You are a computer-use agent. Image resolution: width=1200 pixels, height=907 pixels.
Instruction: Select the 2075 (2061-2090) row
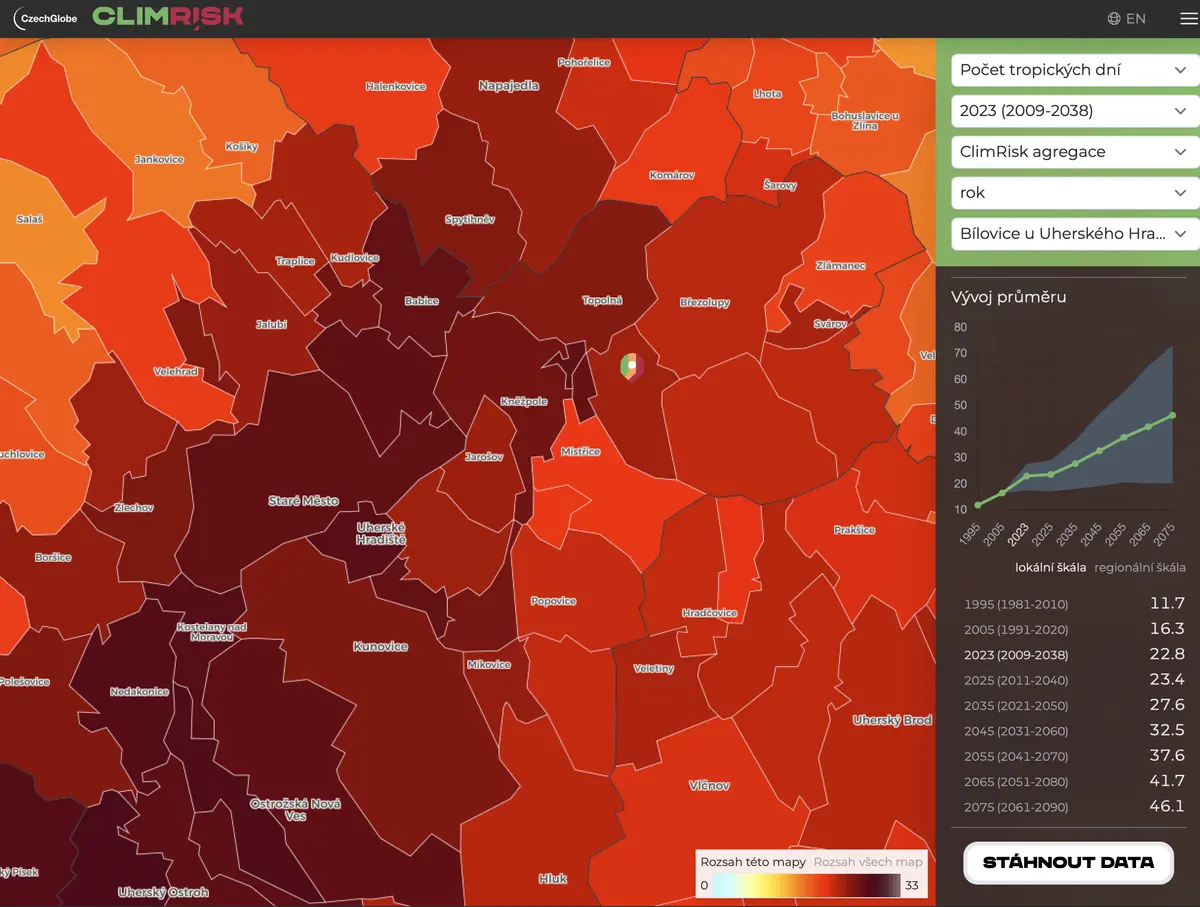coord(1074,807)
